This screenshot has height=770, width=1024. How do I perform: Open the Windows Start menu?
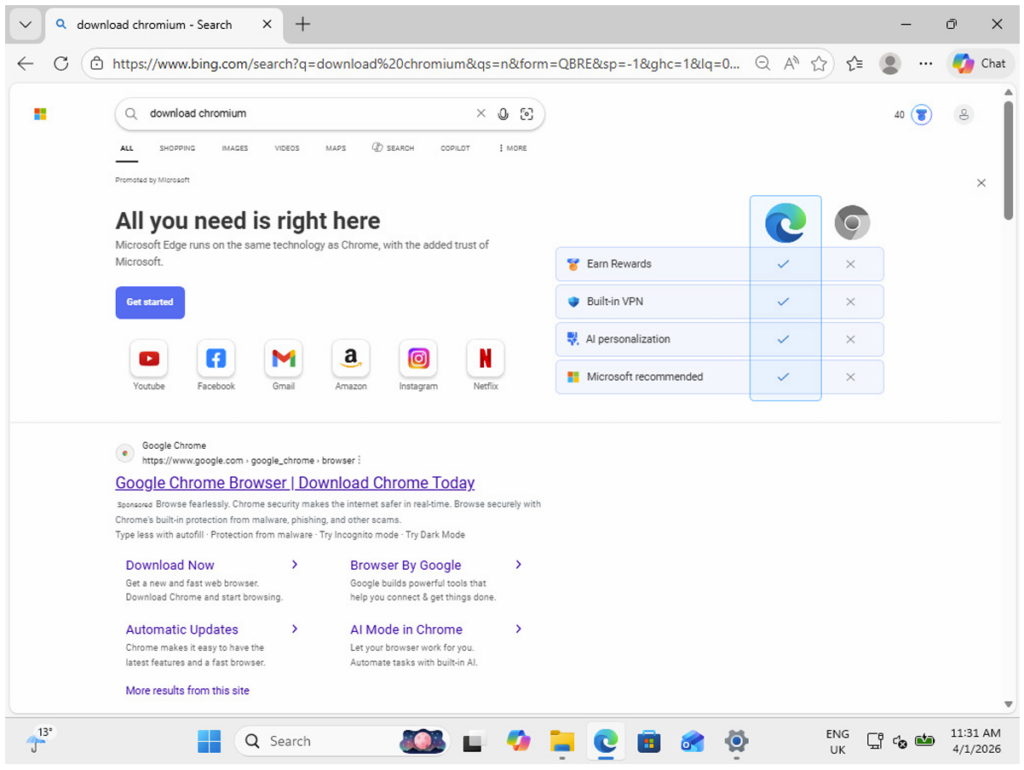tap(209, 741)
